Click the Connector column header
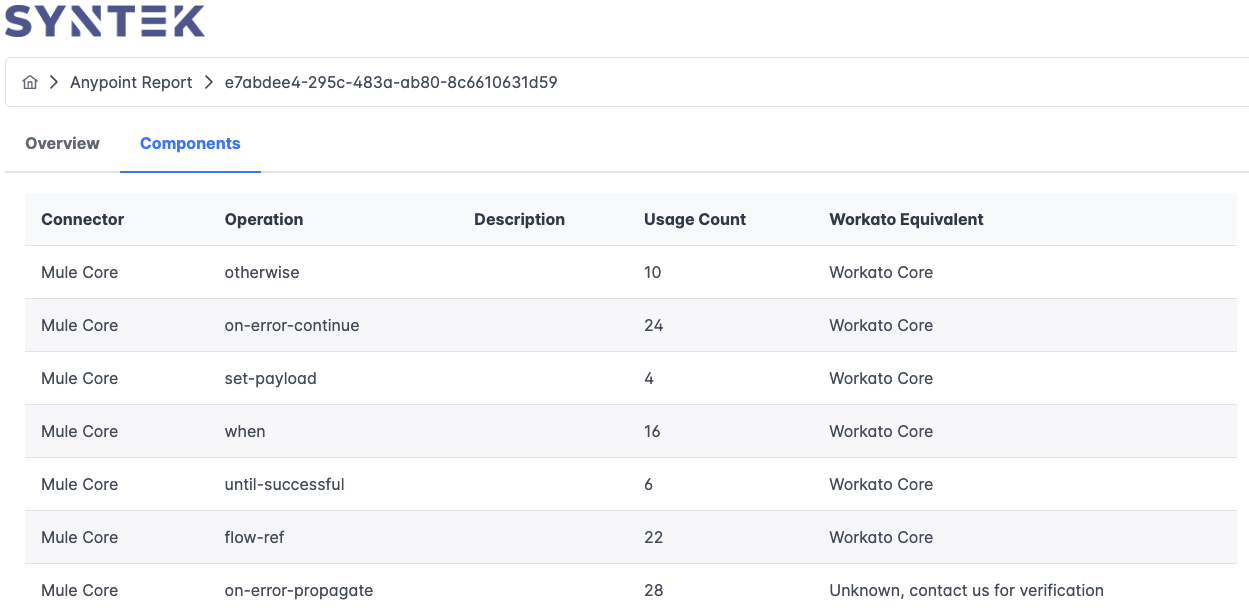This screenshot has width=1249, height=615. 83,219
